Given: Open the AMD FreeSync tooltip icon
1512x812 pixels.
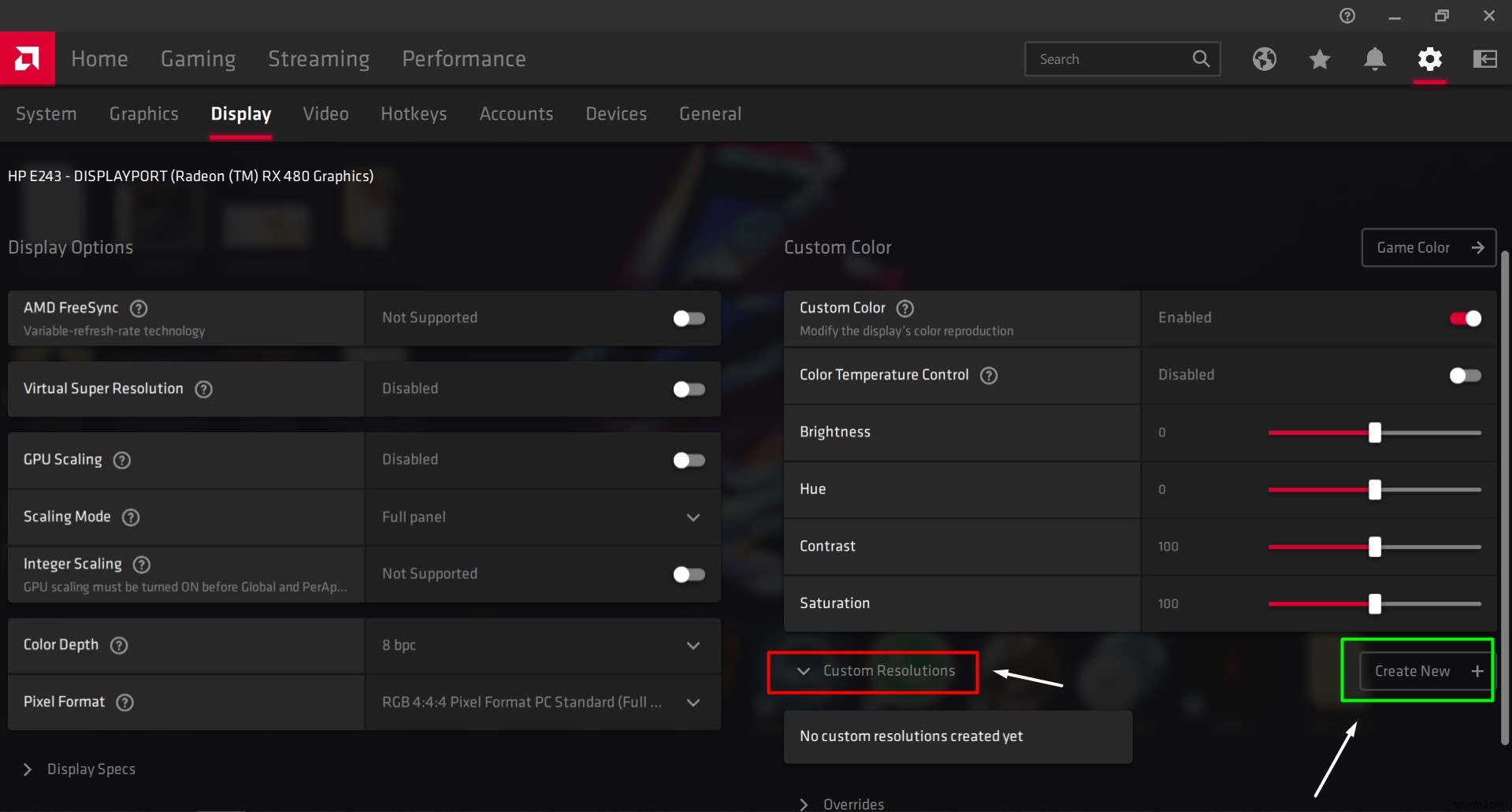Looking at the screenshot, I should 139,308.
